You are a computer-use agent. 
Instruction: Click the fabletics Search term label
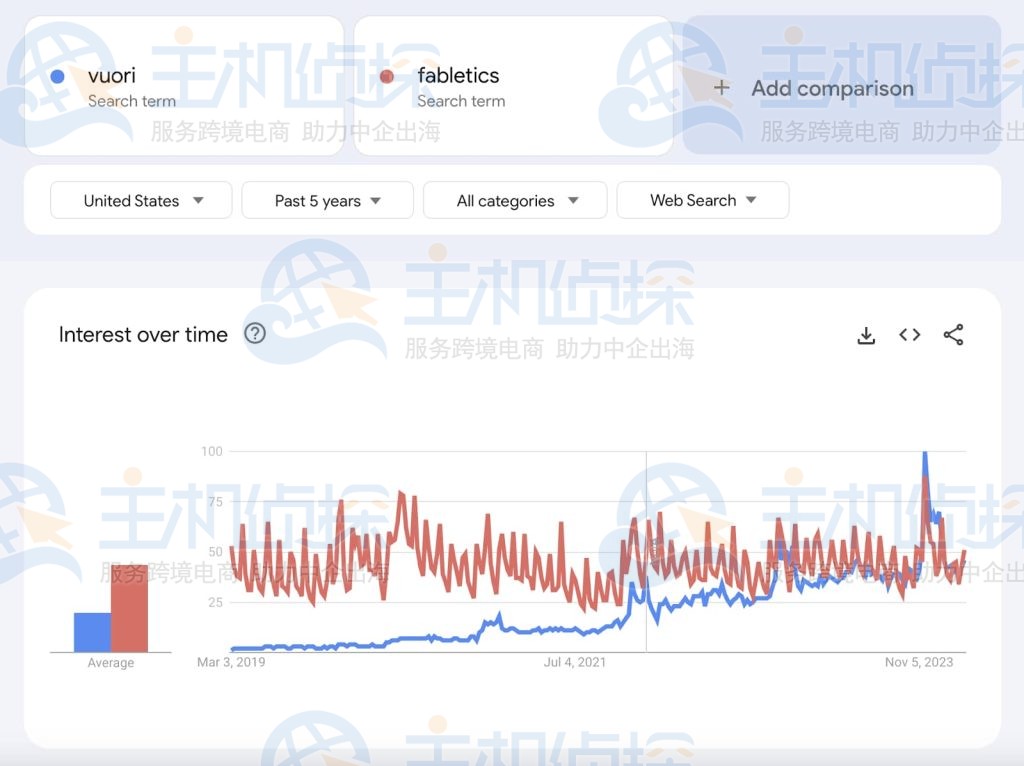[461, 100]
